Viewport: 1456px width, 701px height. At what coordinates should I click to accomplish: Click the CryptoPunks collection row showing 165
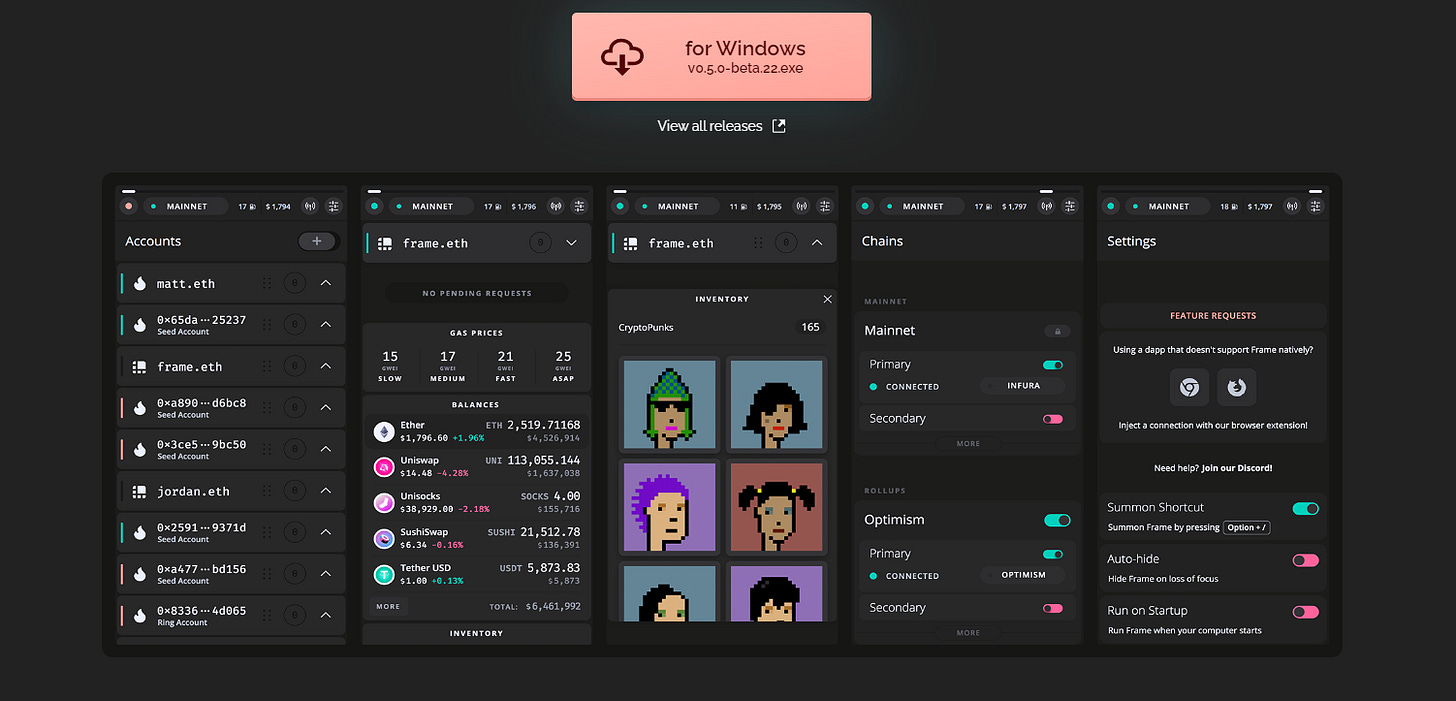click(x=722, y=327)
